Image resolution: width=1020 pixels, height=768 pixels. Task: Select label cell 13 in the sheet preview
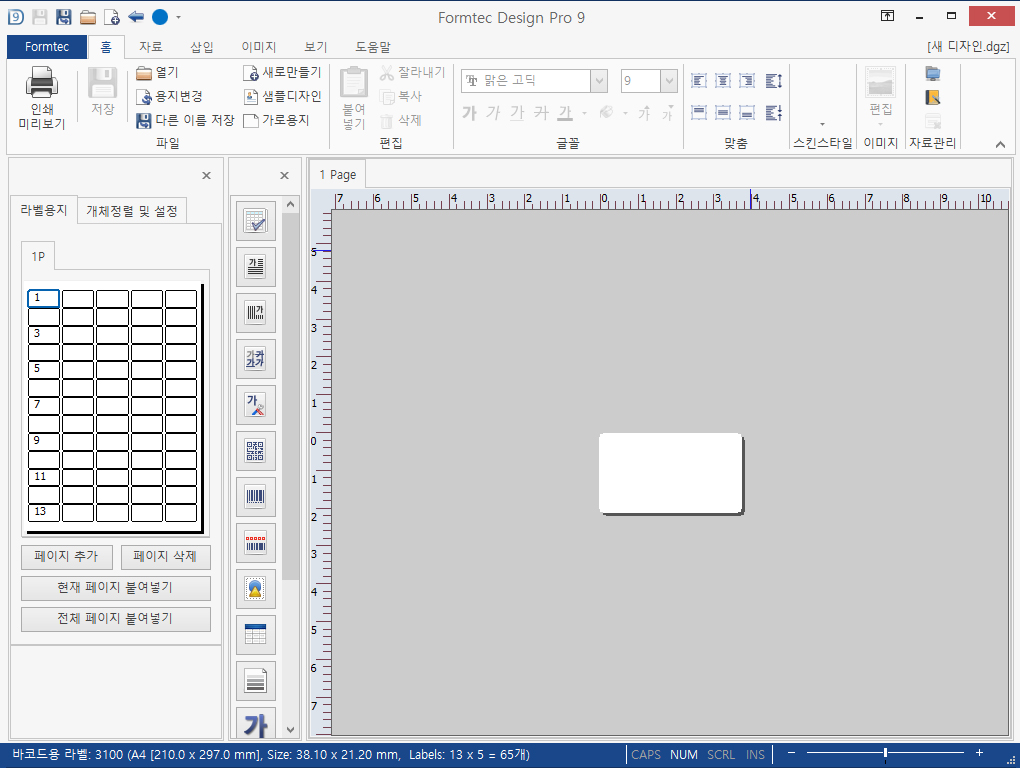click(44, 512)
